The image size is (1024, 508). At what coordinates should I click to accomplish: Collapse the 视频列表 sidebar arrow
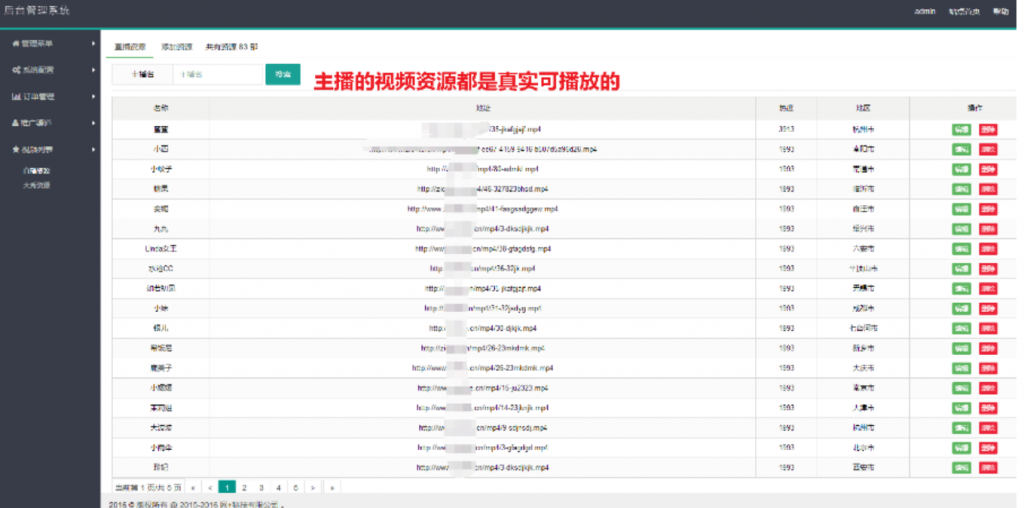(x=94, y=150)
